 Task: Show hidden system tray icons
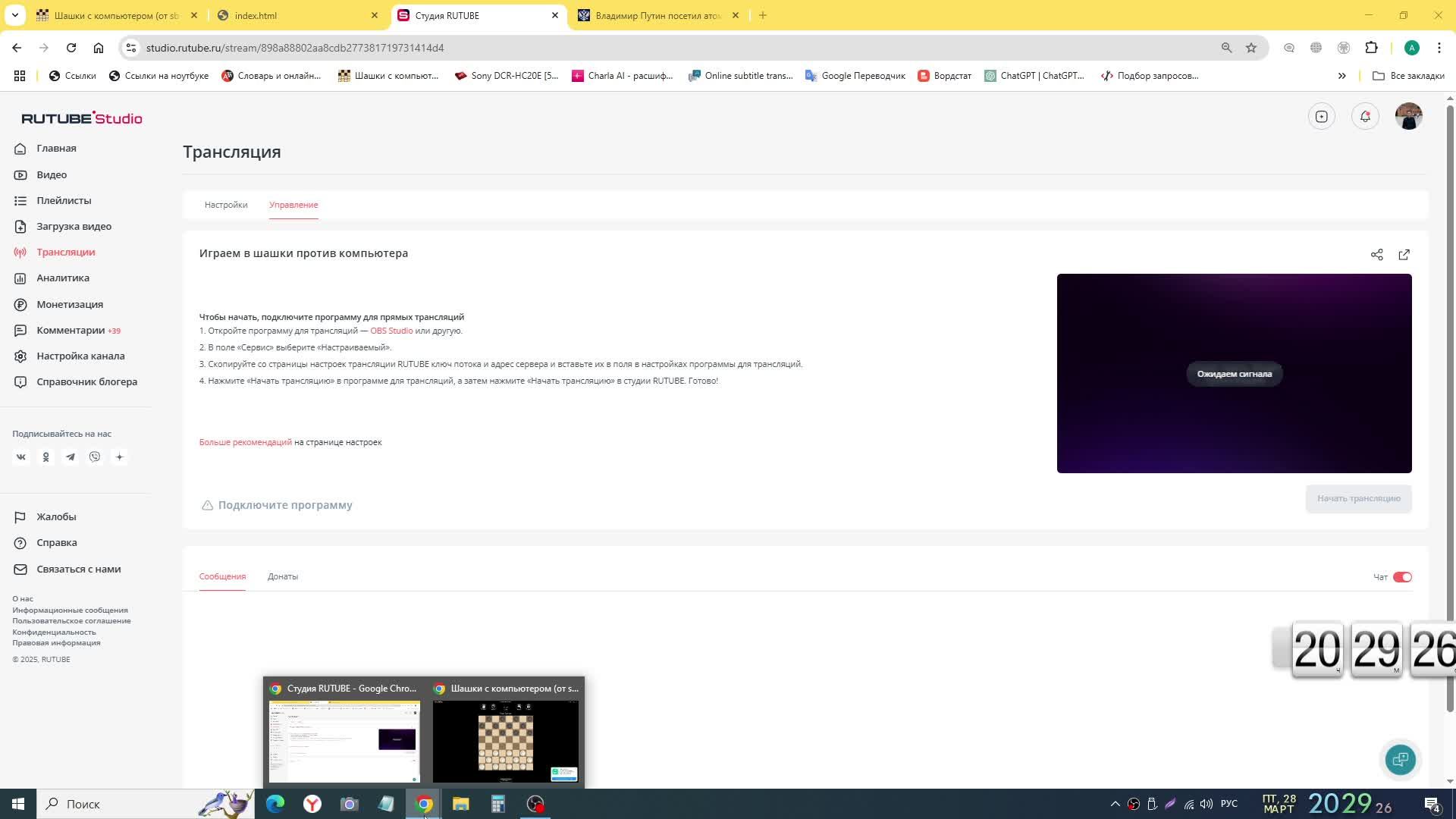tap(1115, 804)
